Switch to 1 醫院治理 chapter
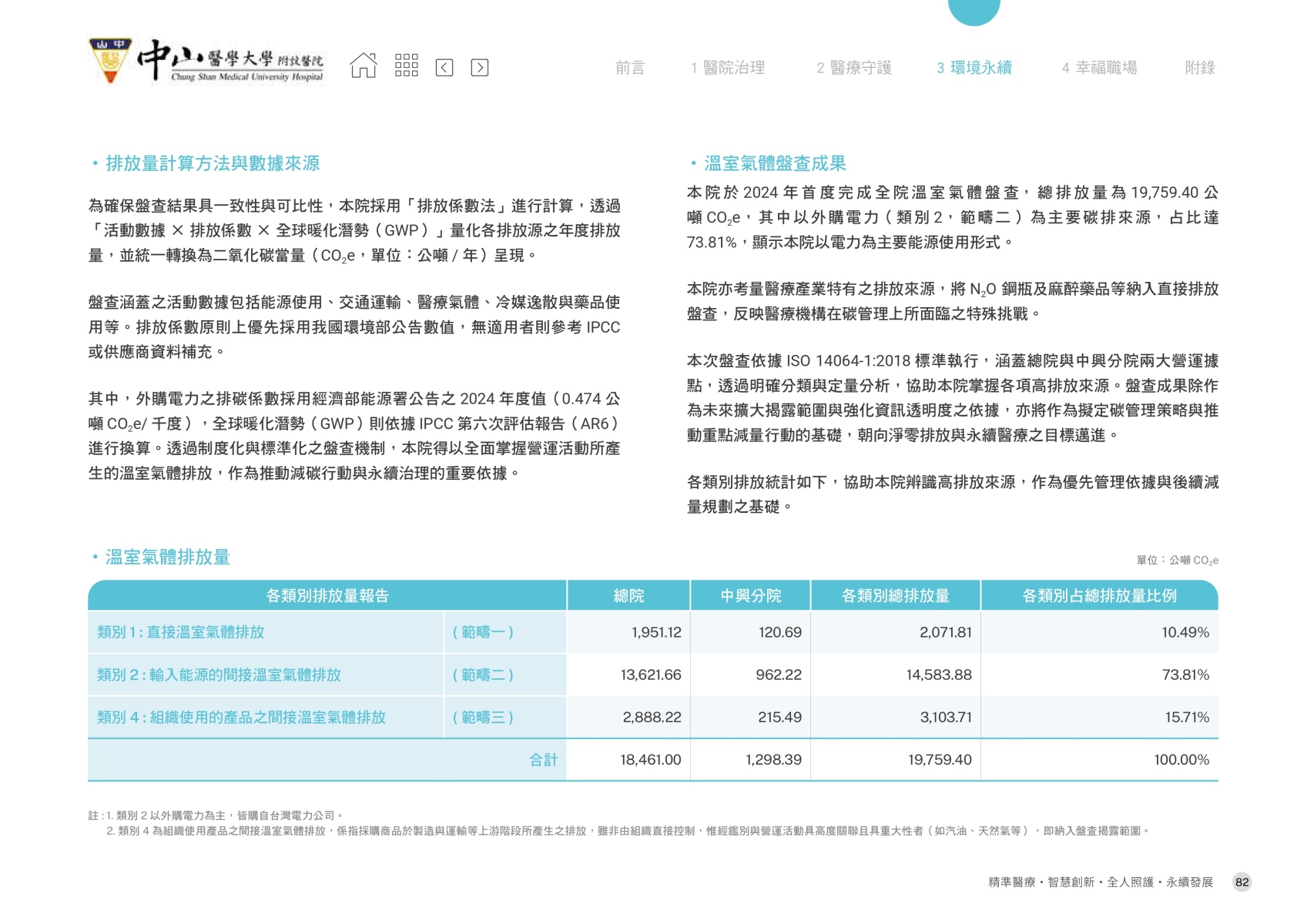 [727, 68]
